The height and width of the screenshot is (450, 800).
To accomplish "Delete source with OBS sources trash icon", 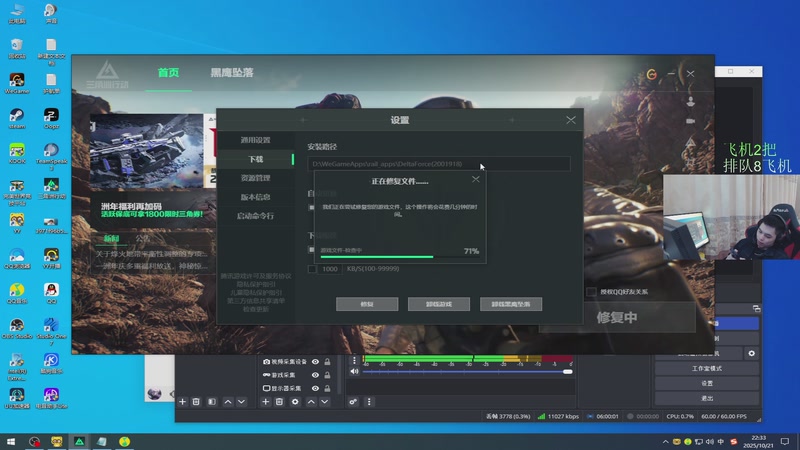I will tap(279, 402).
